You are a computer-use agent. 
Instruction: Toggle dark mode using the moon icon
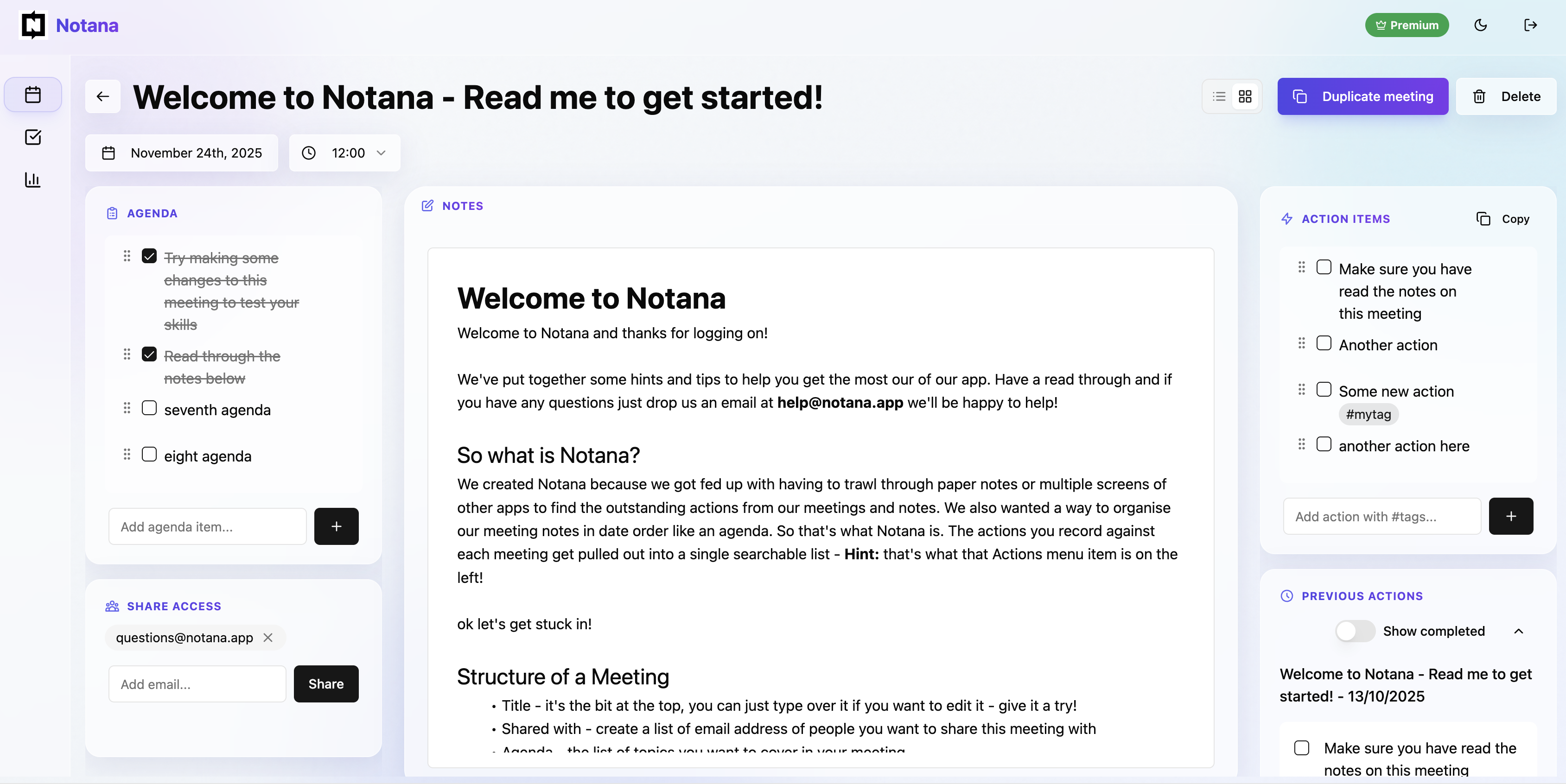tap(1481, 25)
